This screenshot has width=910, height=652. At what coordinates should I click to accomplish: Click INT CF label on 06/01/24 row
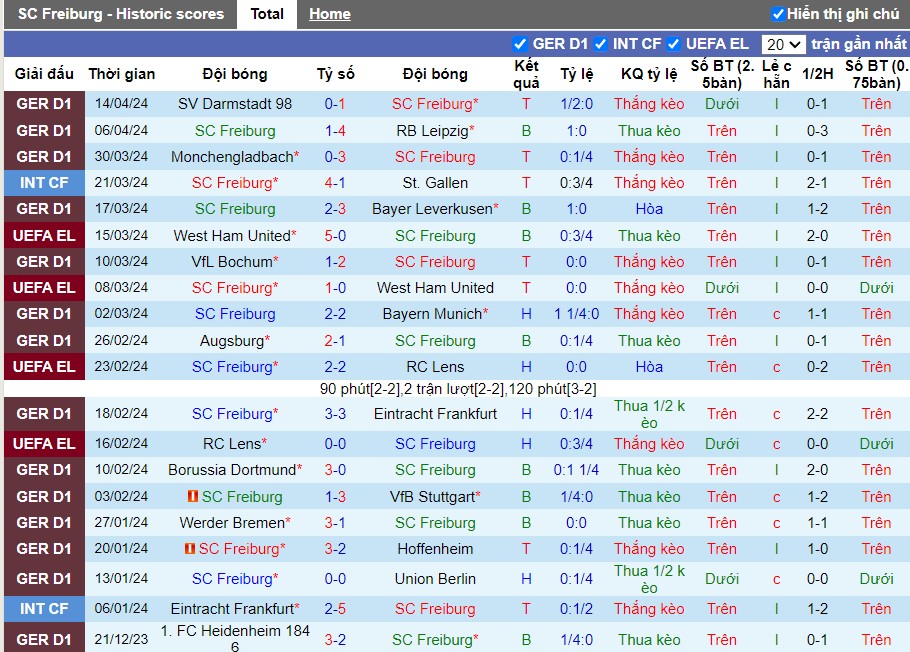point(44,608)
